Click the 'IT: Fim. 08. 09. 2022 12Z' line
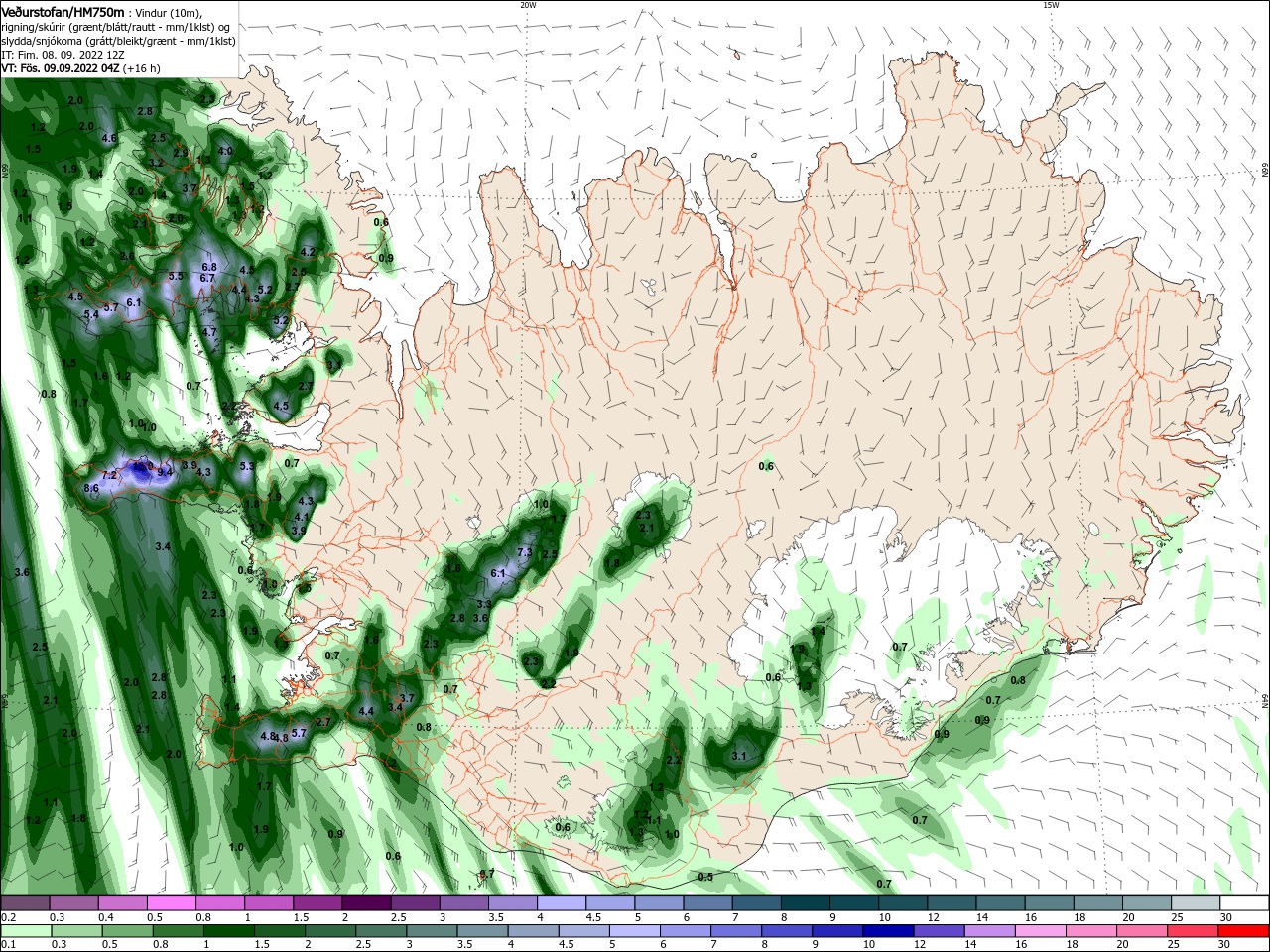Image resolution: width=1270 pixels, height=952 pixels. [63, 55]
